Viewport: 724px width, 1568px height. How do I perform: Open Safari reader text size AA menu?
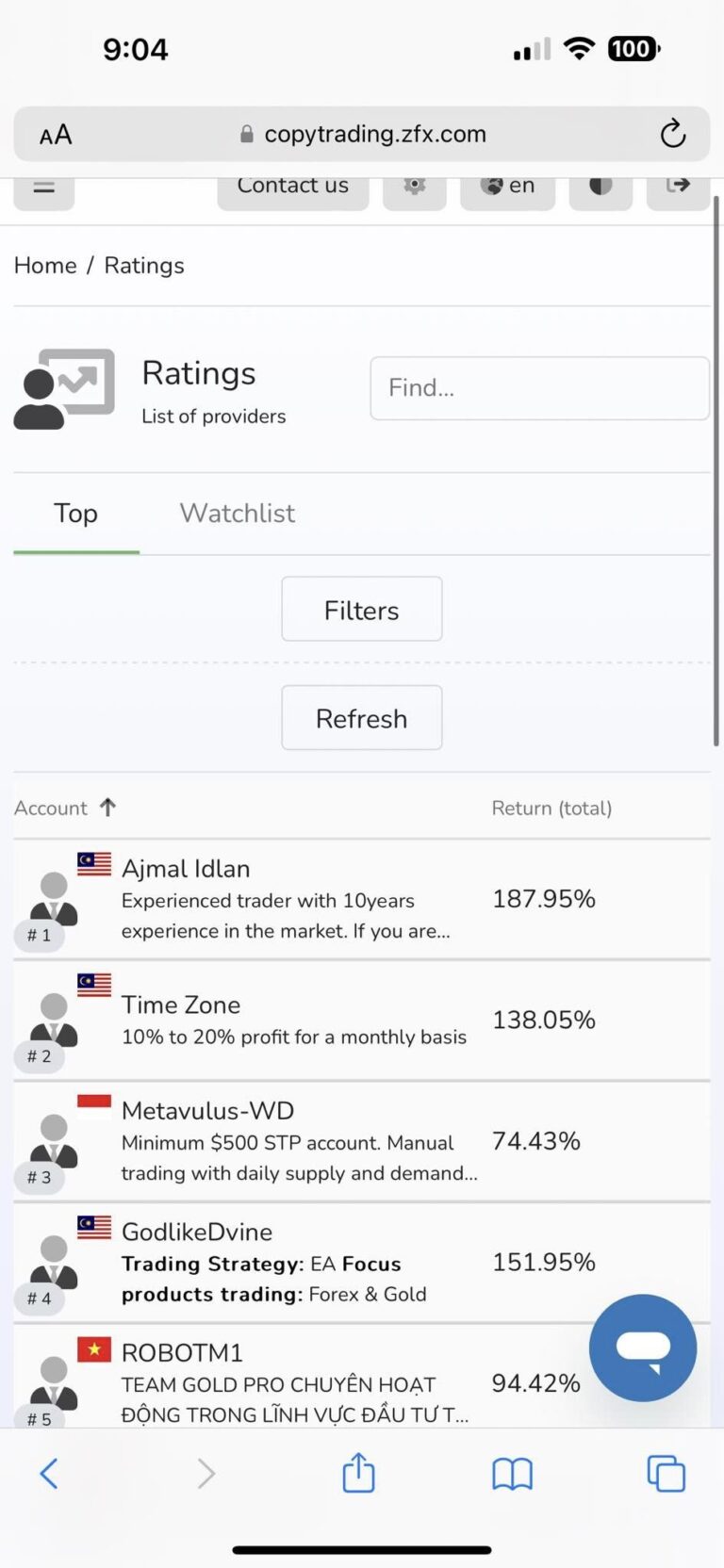(x=56, y=135)
